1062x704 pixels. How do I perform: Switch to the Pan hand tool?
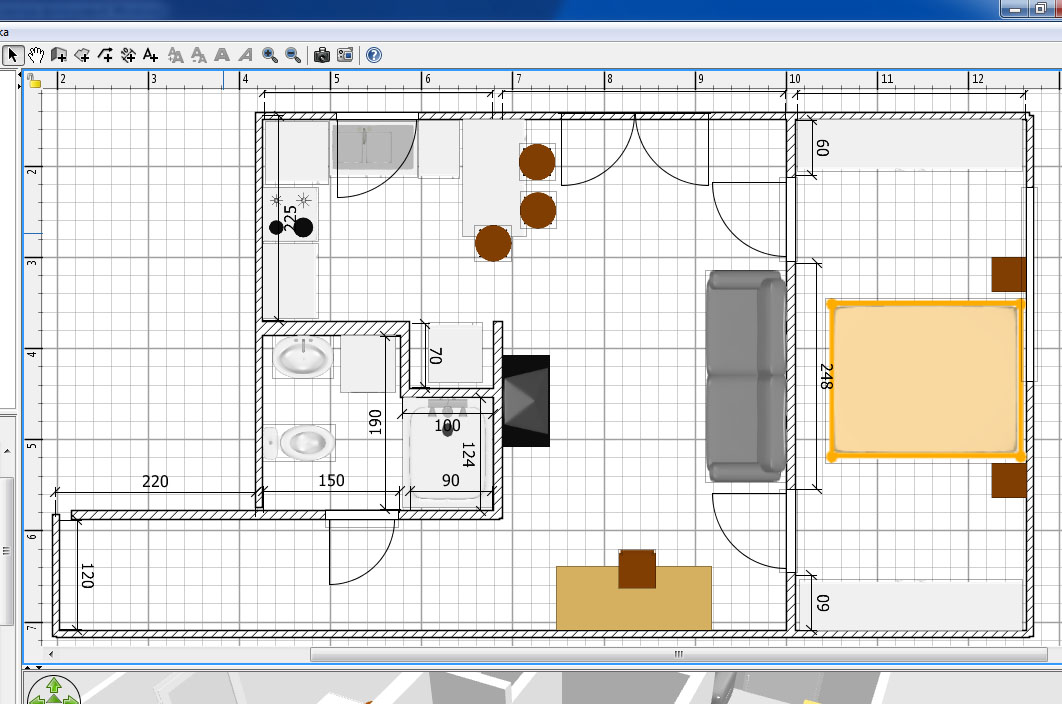click(x=36, y=55)
